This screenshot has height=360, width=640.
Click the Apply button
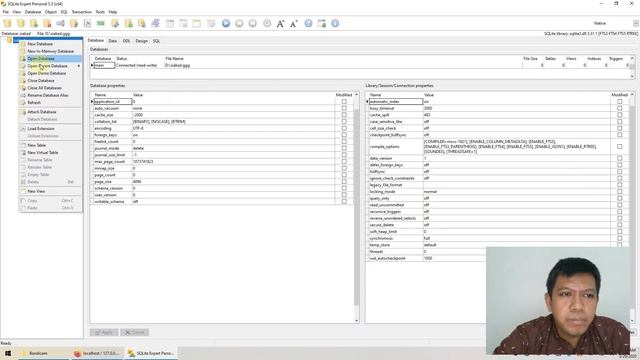pyautogui.click(x=104, y=332)
